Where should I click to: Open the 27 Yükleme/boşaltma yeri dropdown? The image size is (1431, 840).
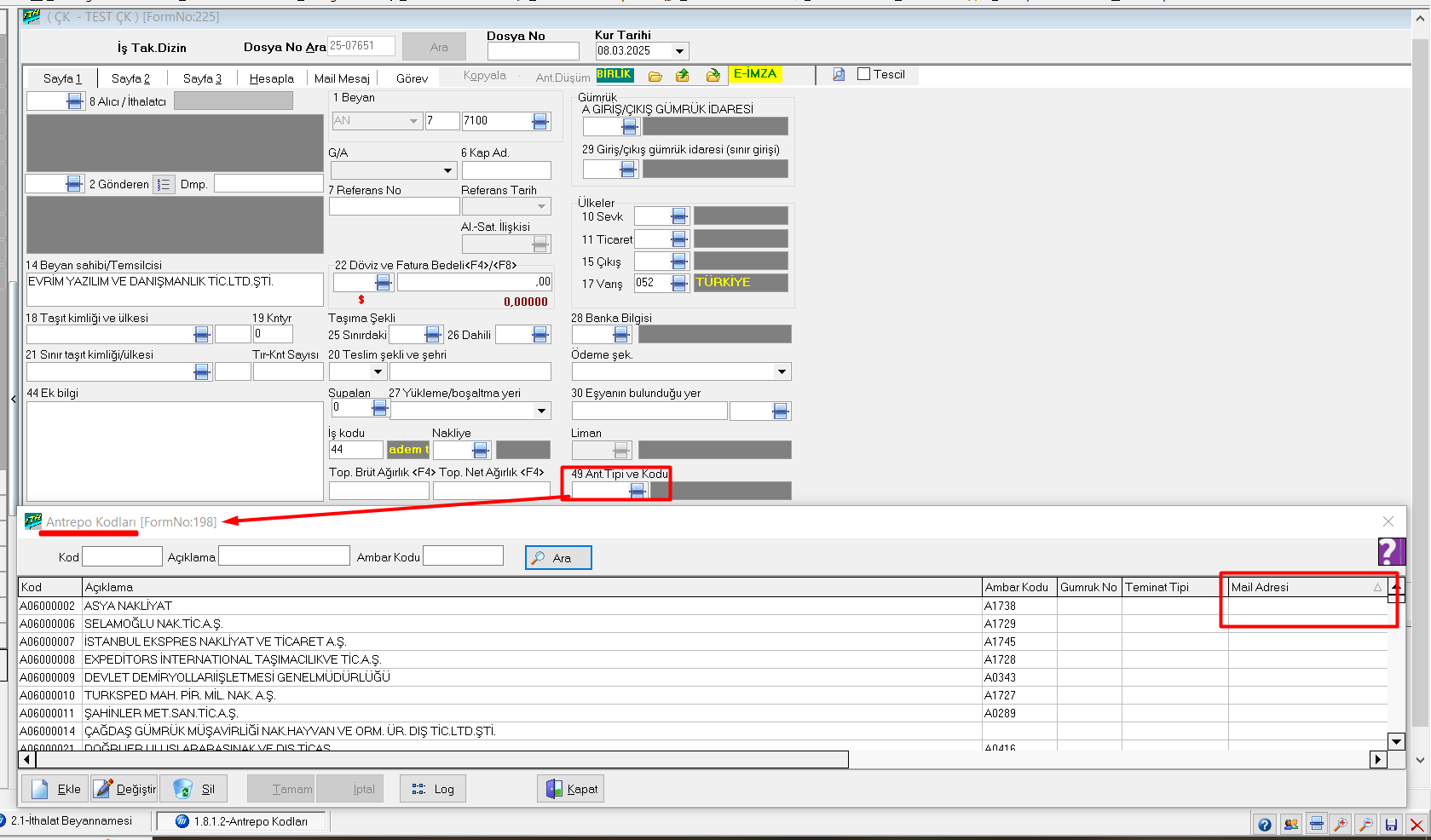pos(541,411)
